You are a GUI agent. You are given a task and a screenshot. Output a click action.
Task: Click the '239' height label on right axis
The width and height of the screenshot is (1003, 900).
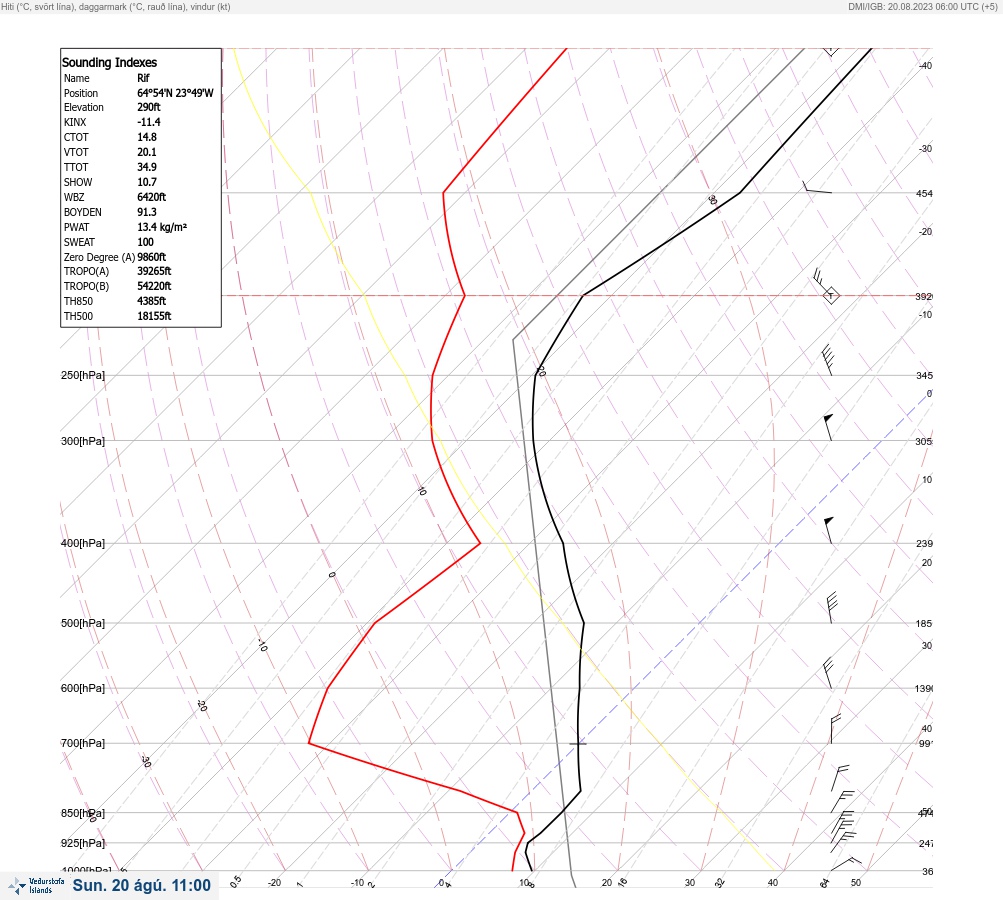924,544
